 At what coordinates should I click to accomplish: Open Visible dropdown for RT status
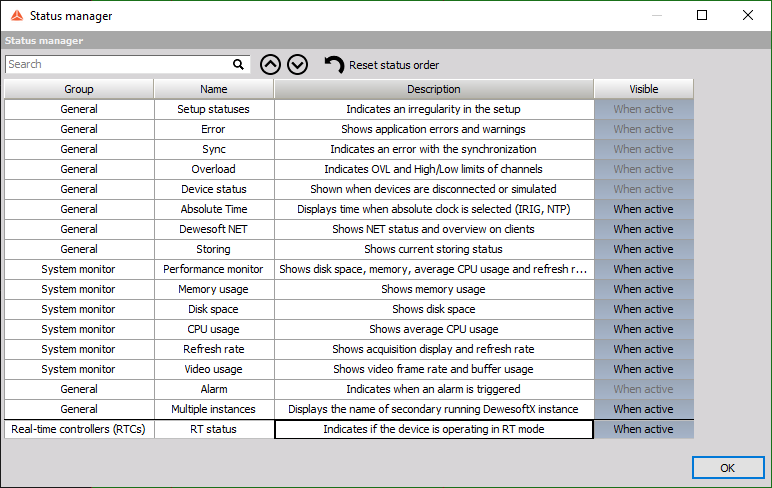[x=643, y=429]
